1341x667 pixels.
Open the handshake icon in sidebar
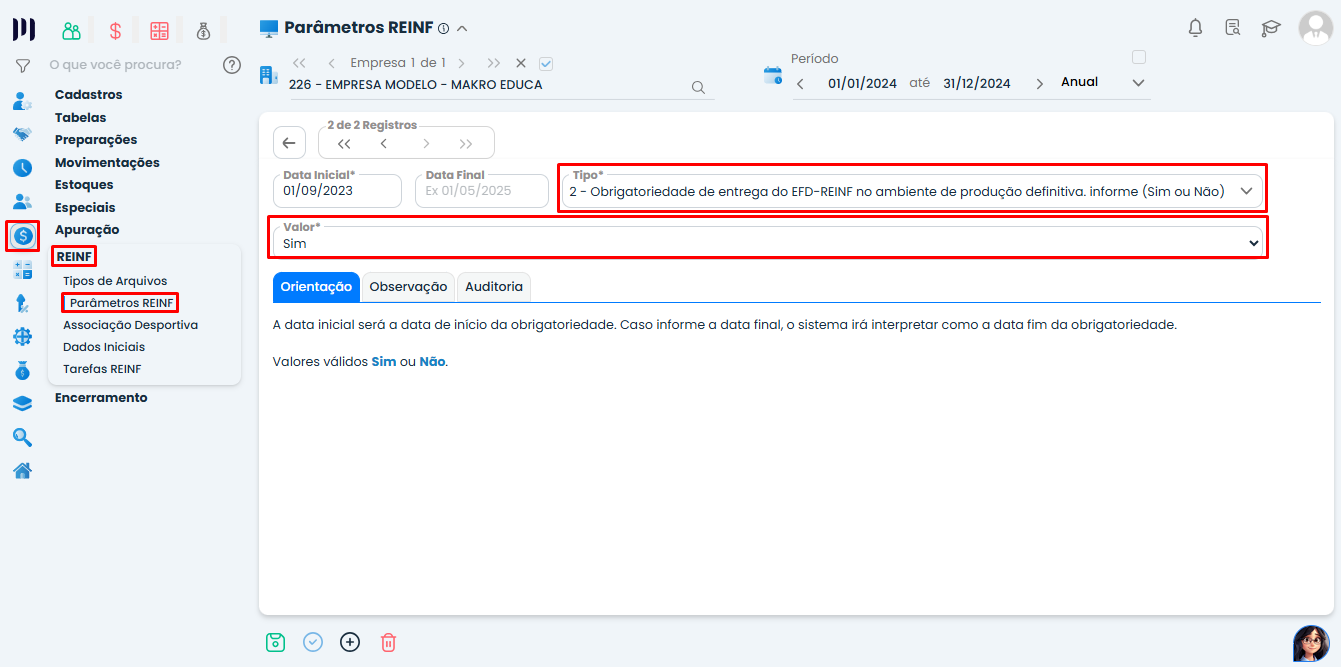[22, 134]
